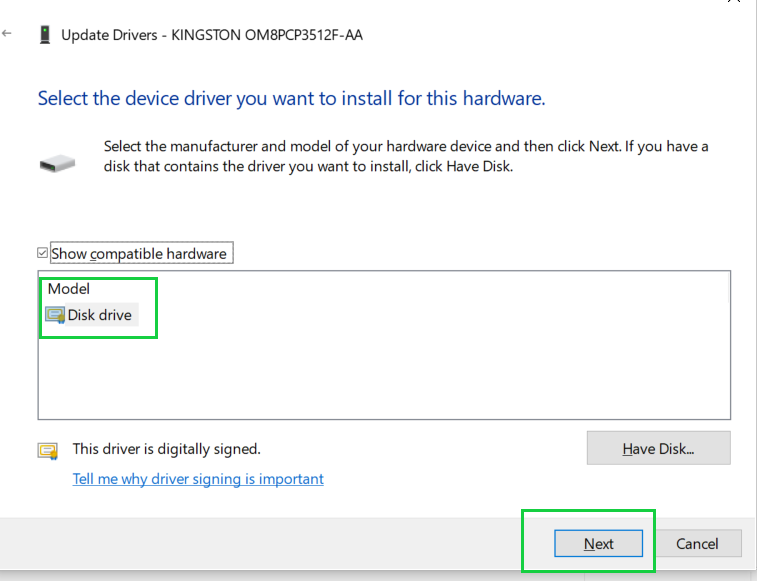Open the Have Disk dialog
757x581 pixels.
pos(659,448)
